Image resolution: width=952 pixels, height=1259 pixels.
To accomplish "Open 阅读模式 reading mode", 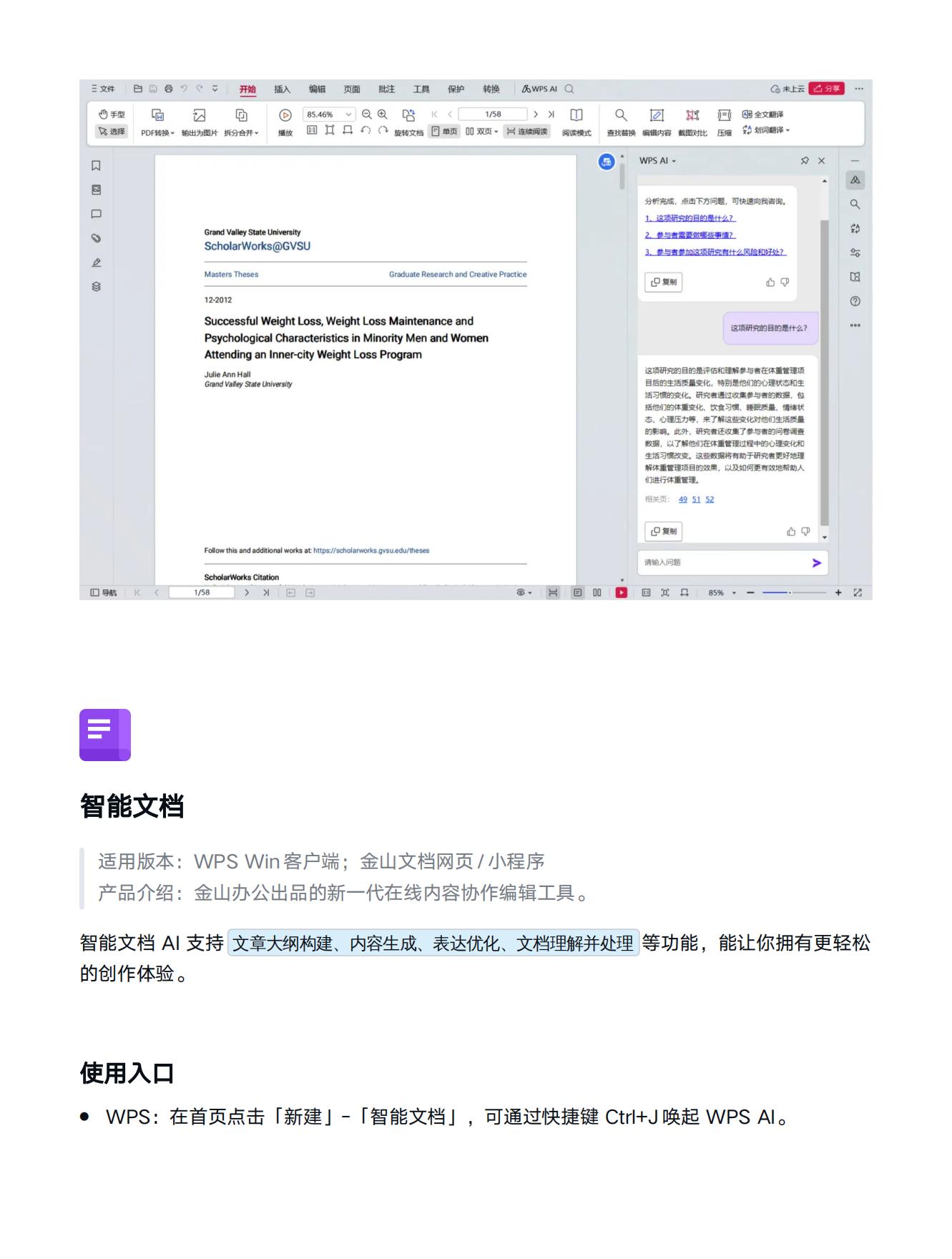I will [x=576, y=122].
